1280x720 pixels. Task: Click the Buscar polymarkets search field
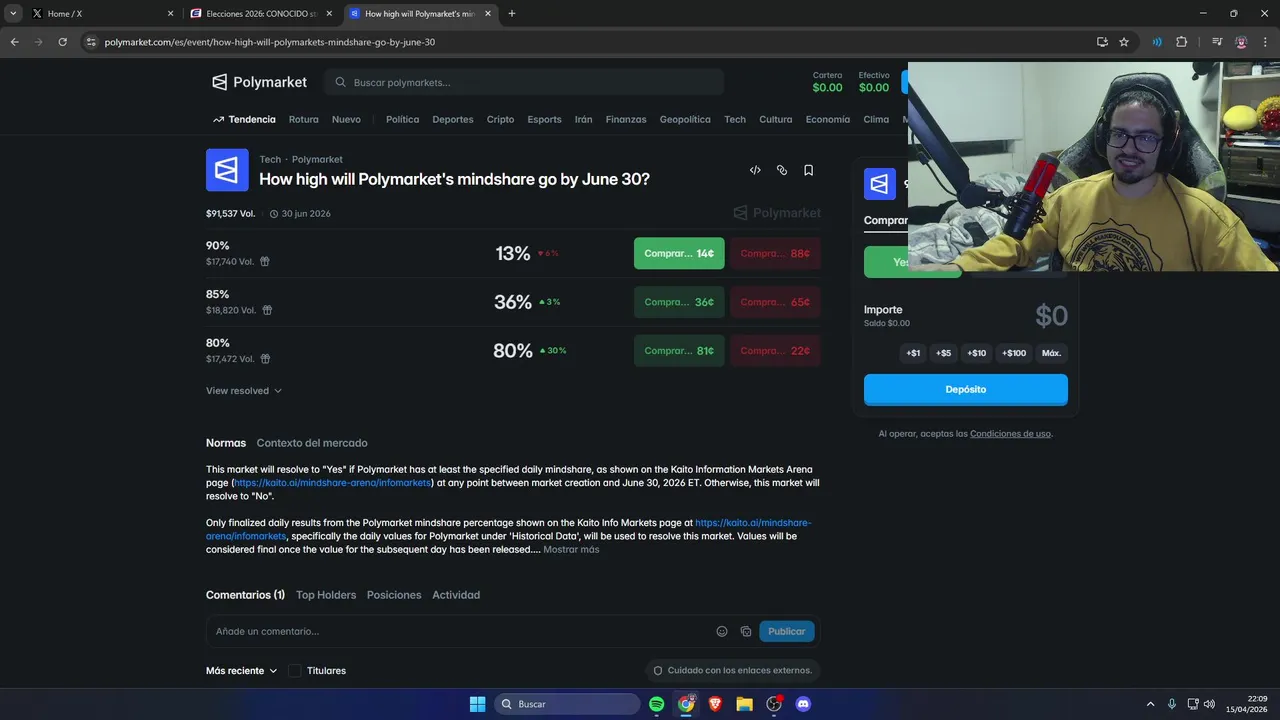(525, 82)
